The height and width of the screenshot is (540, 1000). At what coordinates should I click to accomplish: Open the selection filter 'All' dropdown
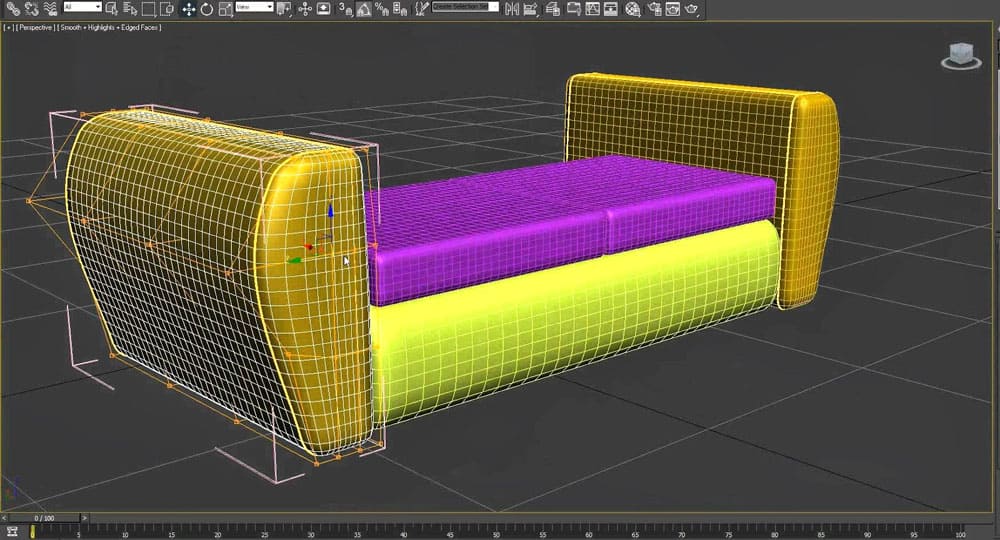pyautogui.click(x=82, y=7)
